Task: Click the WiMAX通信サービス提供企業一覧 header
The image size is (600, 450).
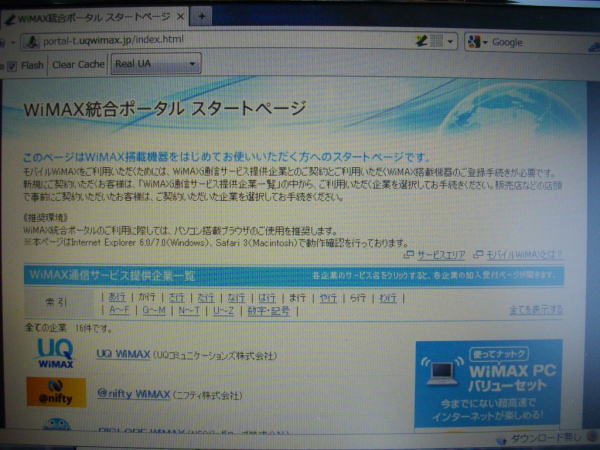Action: [112, 276]
